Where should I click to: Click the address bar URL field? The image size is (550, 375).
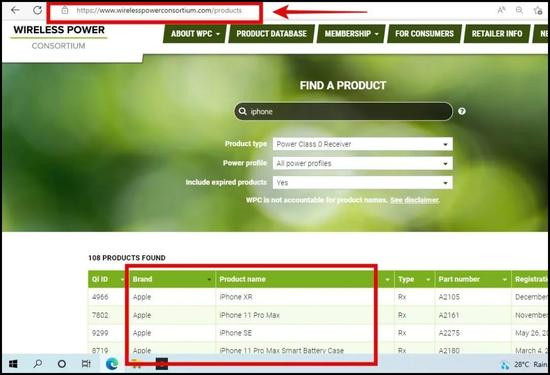[x=159, y=11]
